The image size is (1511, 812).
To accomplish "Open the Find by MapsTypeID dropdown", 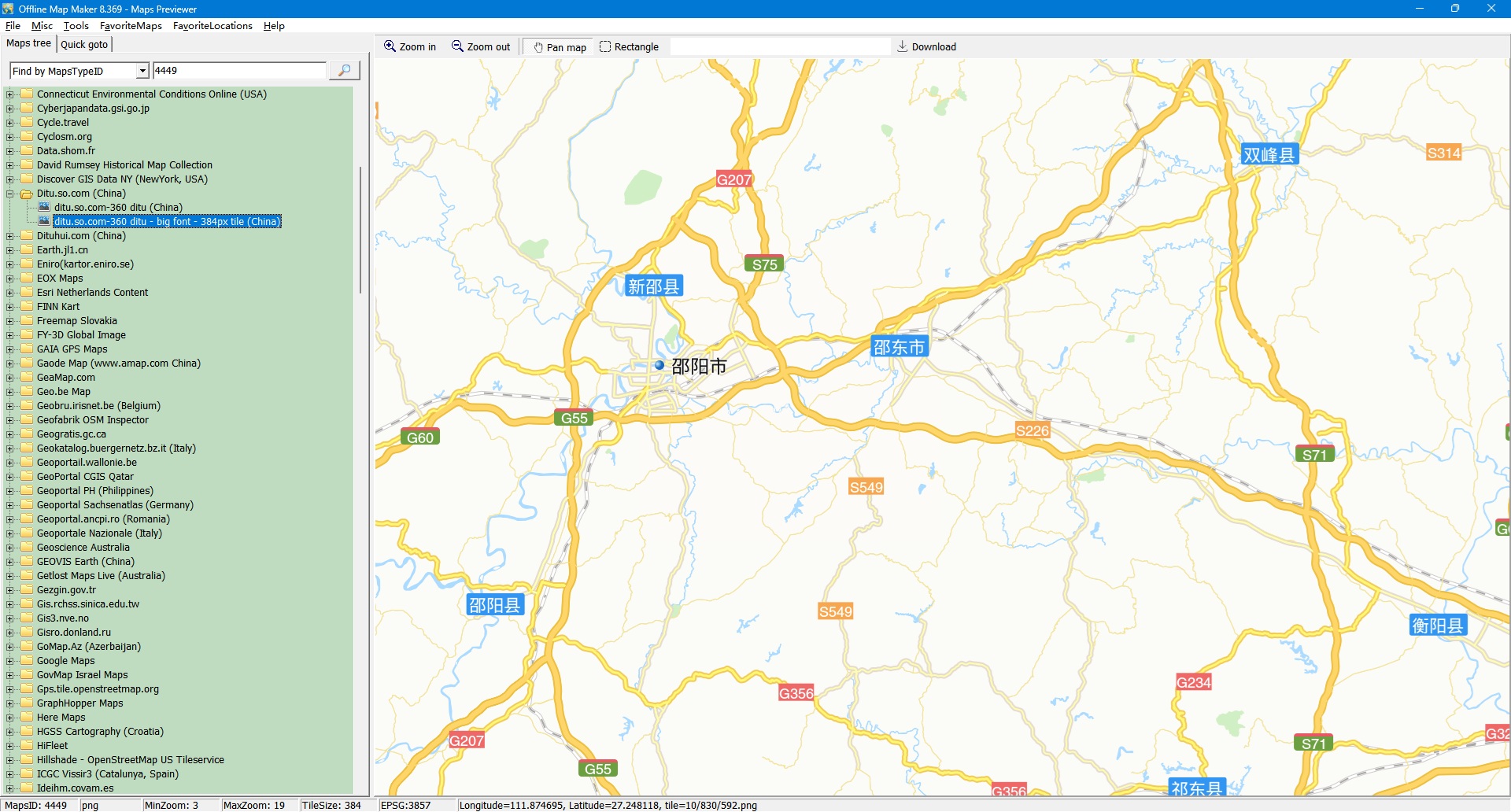I will (142, 71).
